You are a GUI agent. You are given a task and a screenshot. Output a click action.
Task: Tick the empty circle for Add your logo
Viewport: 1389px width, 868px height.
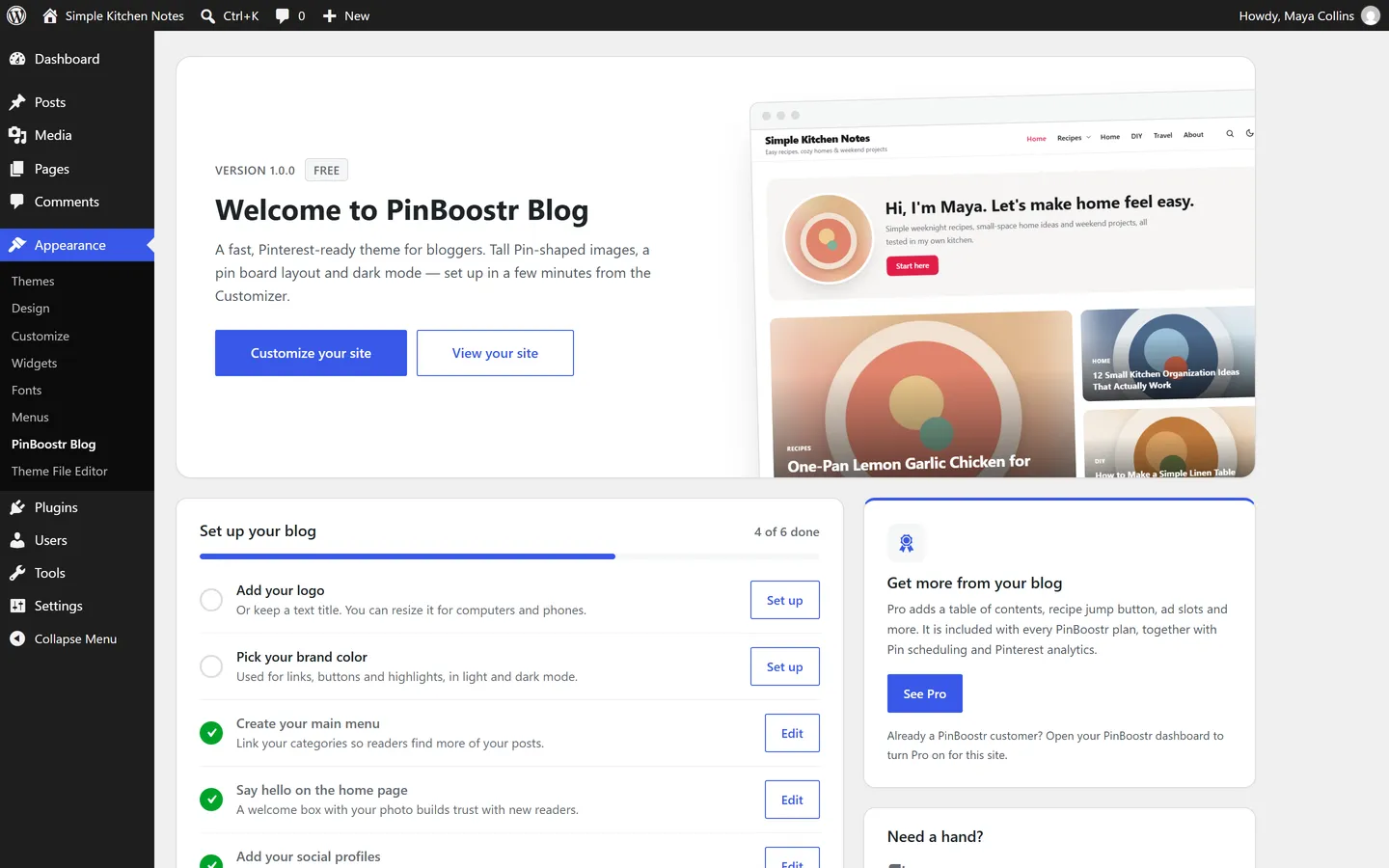tap(211, 600)
